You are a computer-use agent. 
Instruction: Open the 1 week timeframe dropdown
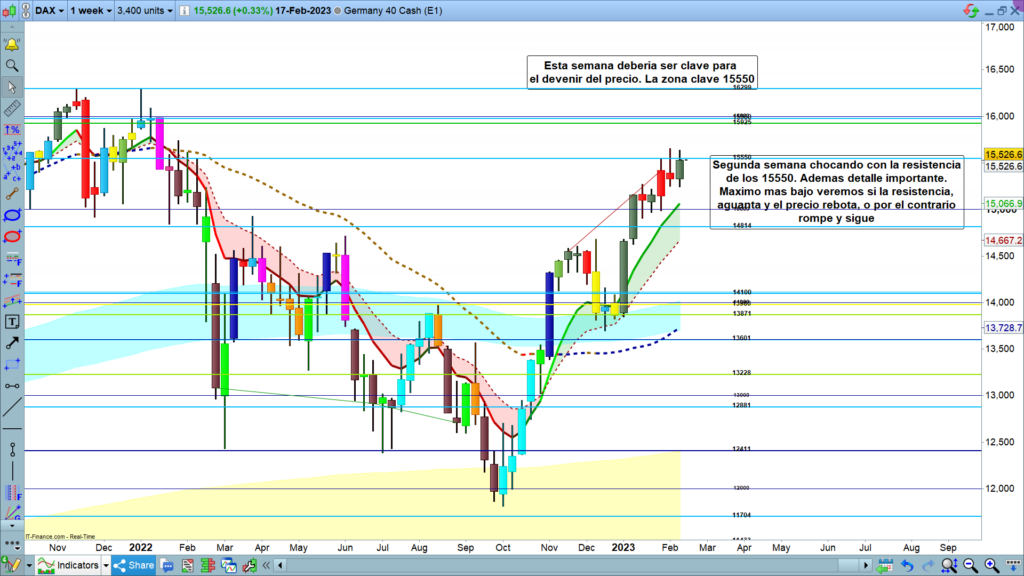(91, 11)
